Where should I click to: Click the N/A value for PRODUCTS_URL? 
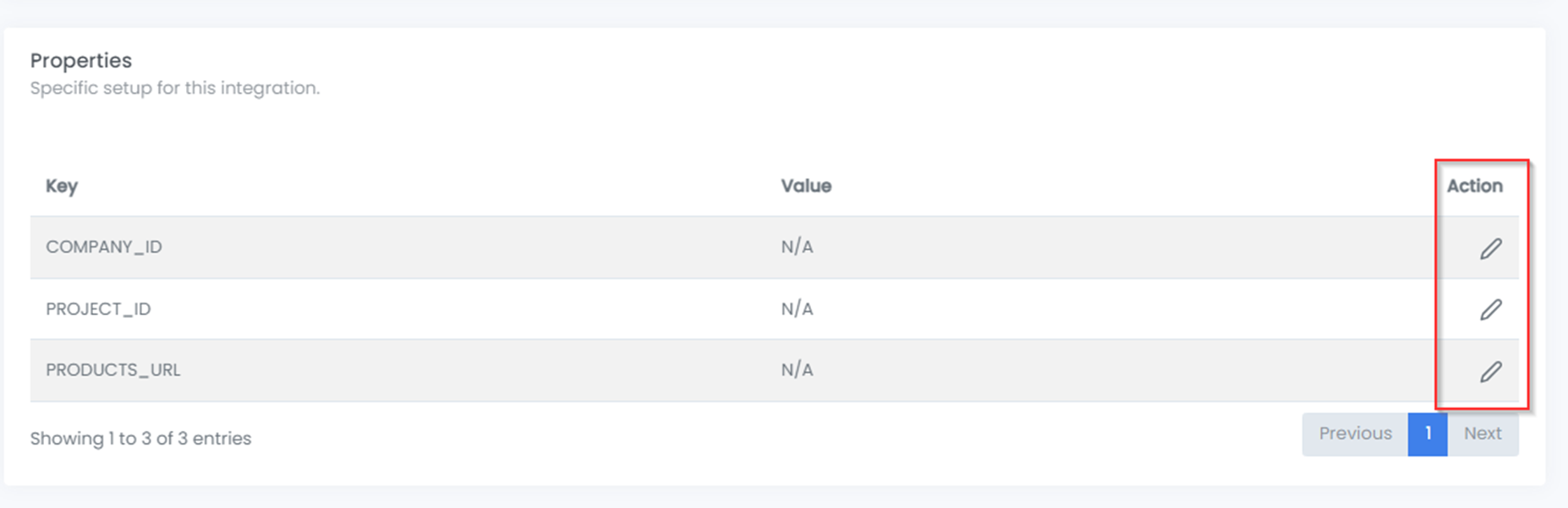797,370
